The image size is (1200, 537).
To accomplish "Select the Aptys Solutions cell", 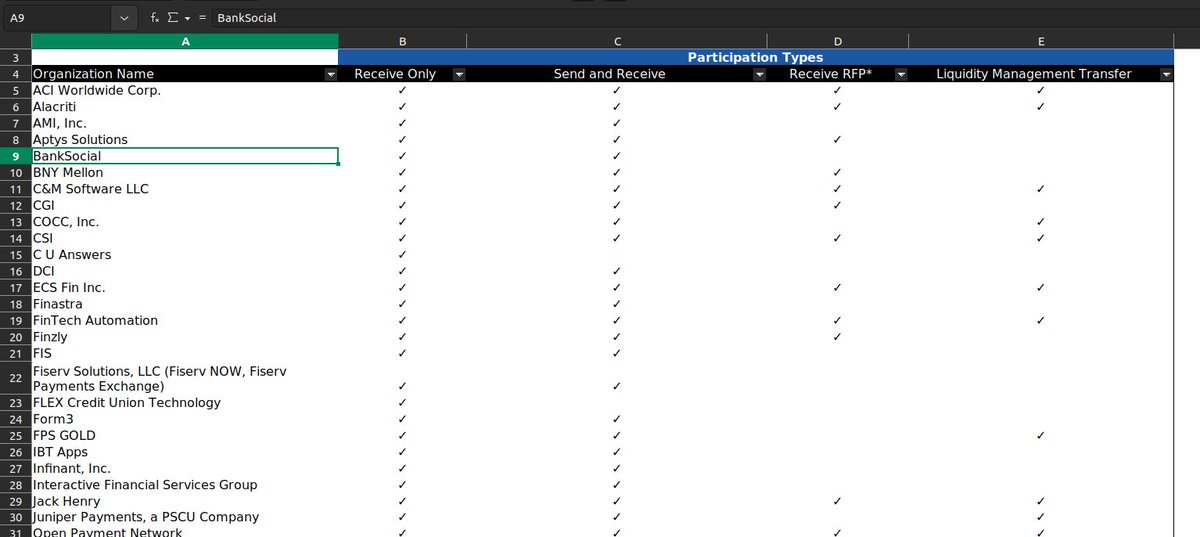I will [x=185, y=140].
